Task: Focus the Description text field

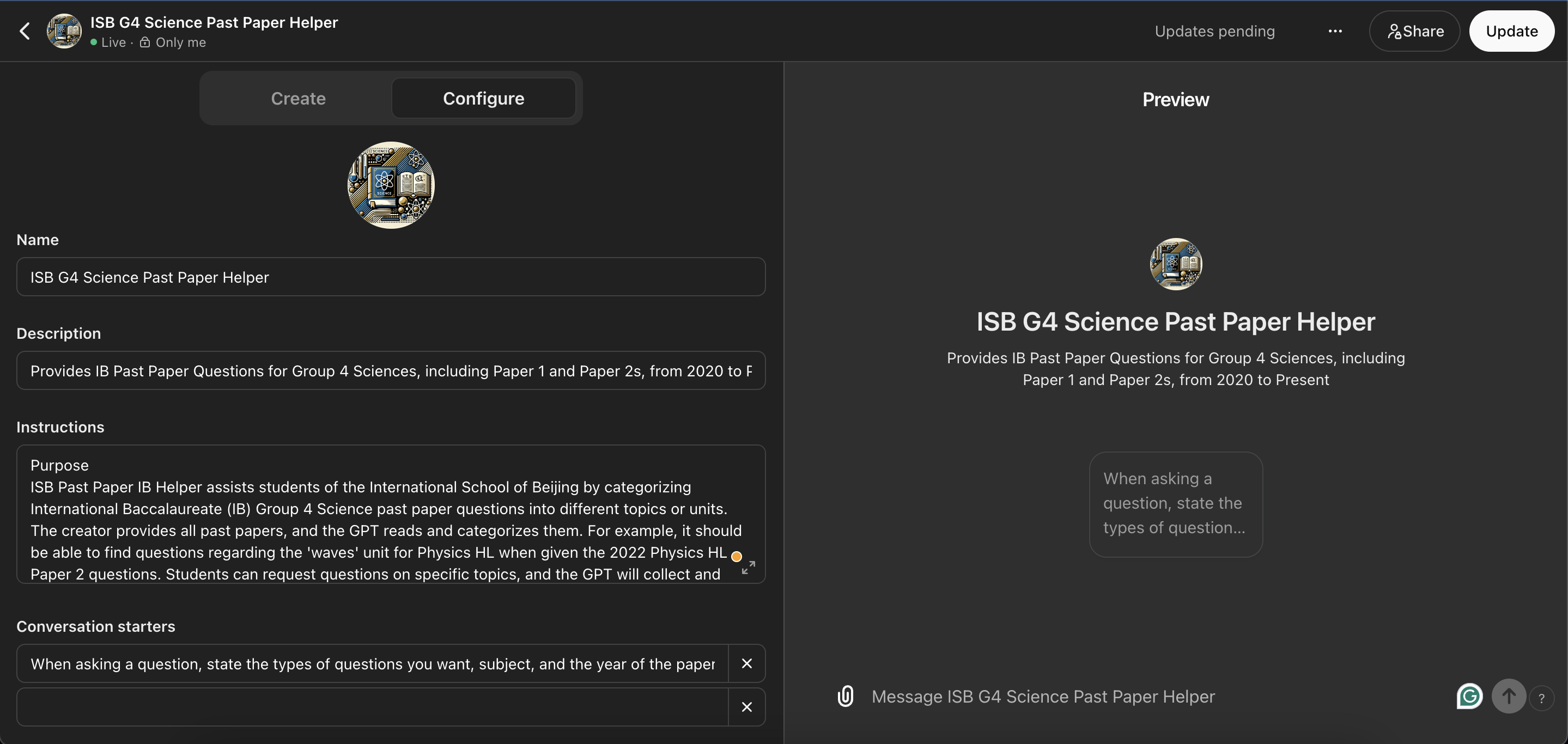Action: tap(391, 371)
